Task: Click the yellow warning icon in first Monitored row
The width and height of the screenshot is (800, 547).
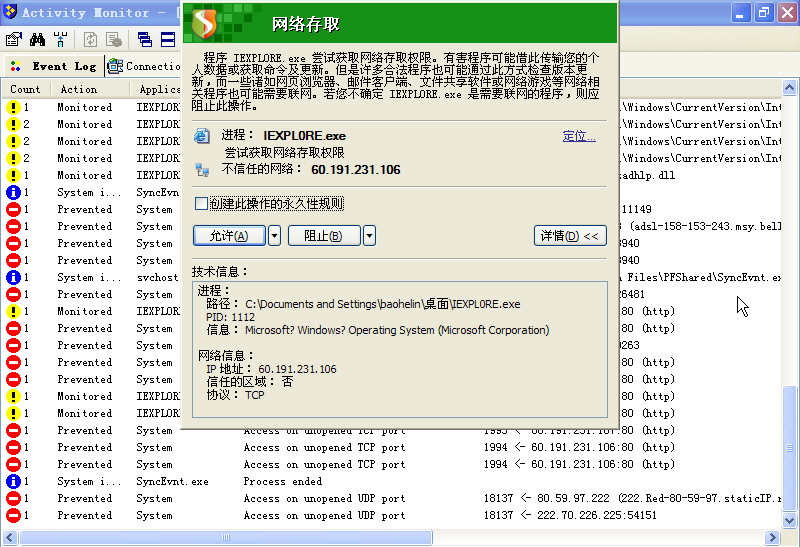Action: click(x=13, y=107)
